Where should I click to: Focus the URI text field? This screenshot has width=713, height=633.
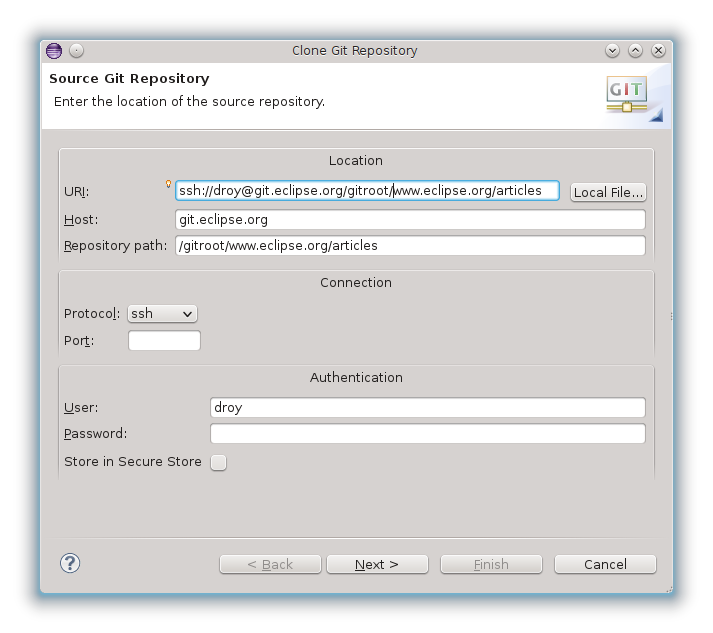[x=367, y=191]
